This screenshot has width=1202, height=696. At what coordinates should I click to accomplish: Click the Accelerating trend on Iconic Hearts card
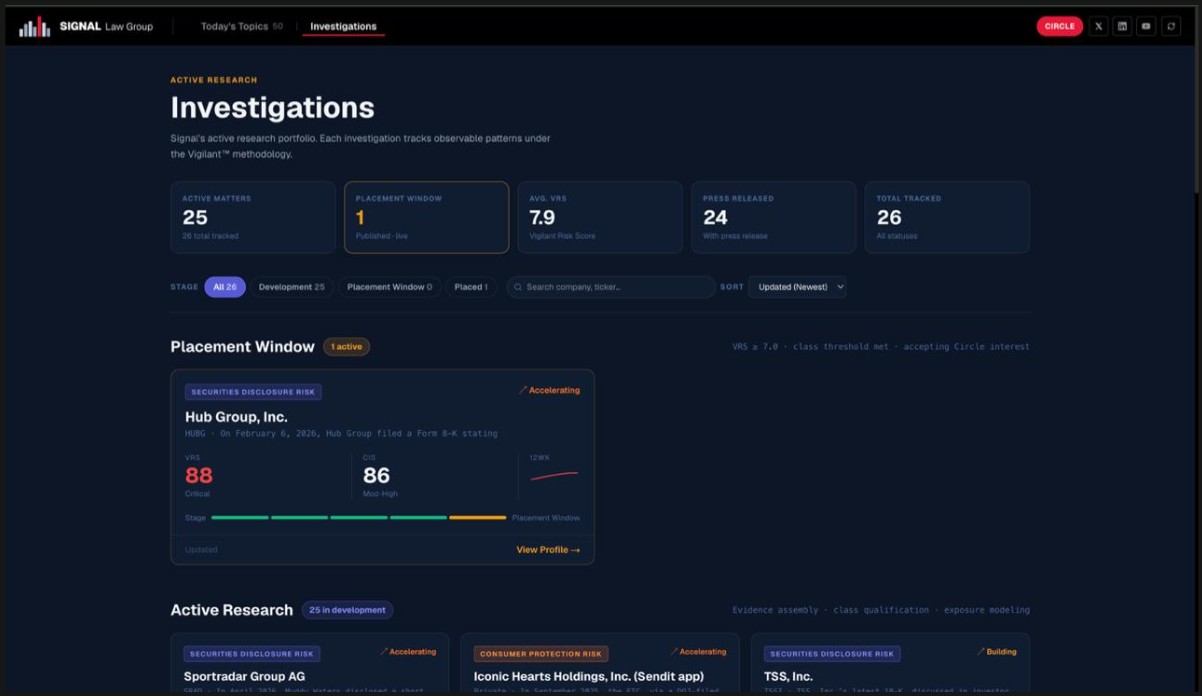tap(698, 652)
